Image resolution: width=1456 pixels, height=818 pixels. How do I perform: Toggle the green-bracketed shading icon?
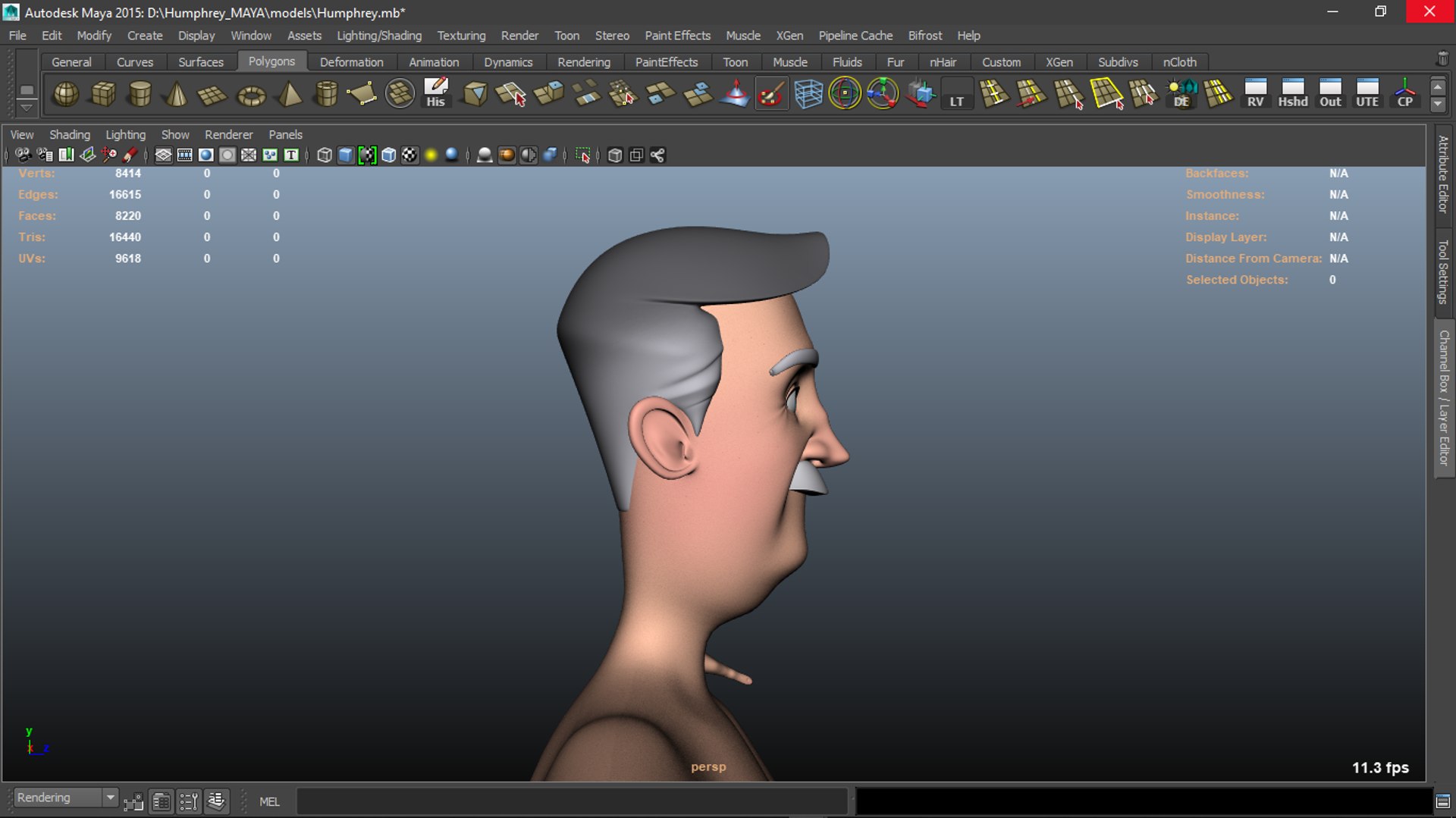point(367,155)
